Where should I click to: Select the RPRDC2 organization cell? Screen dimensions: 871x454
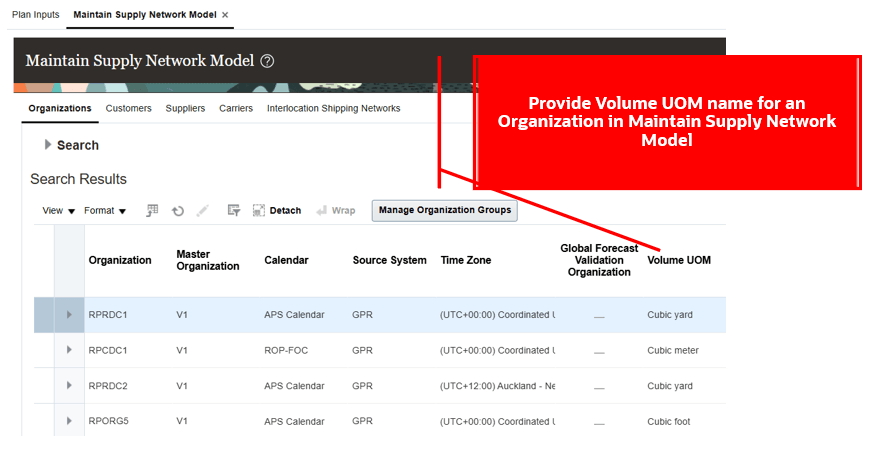[x=108, y=386]
